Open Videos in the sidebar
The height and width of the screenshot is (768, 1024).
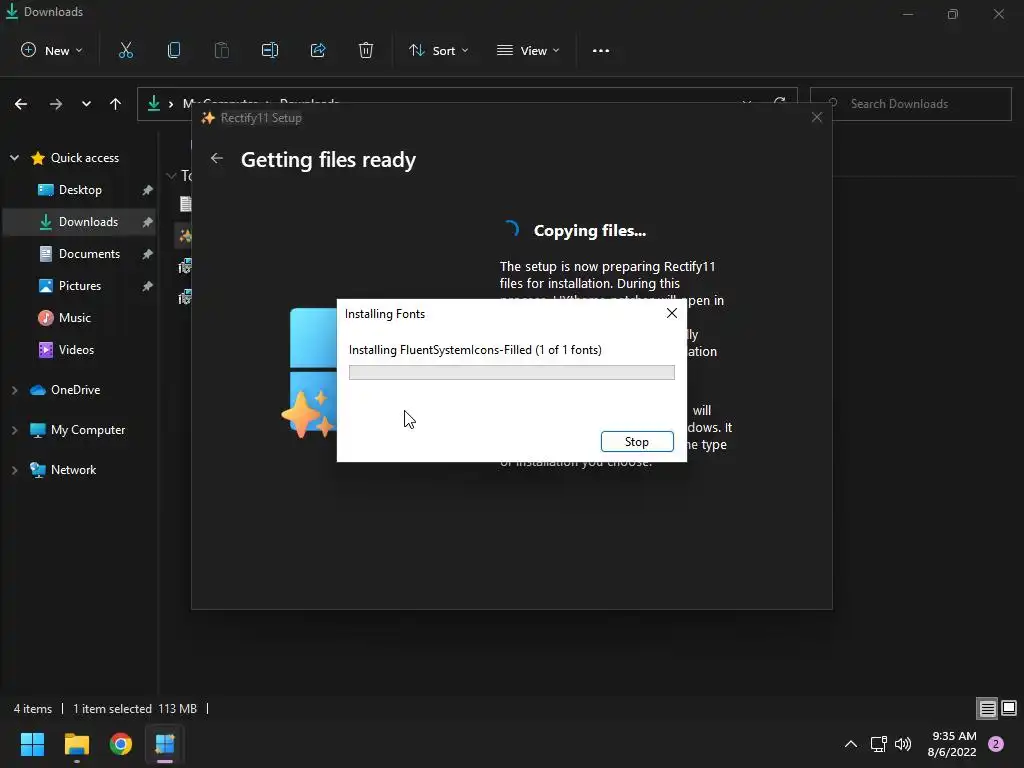[76, 349]
